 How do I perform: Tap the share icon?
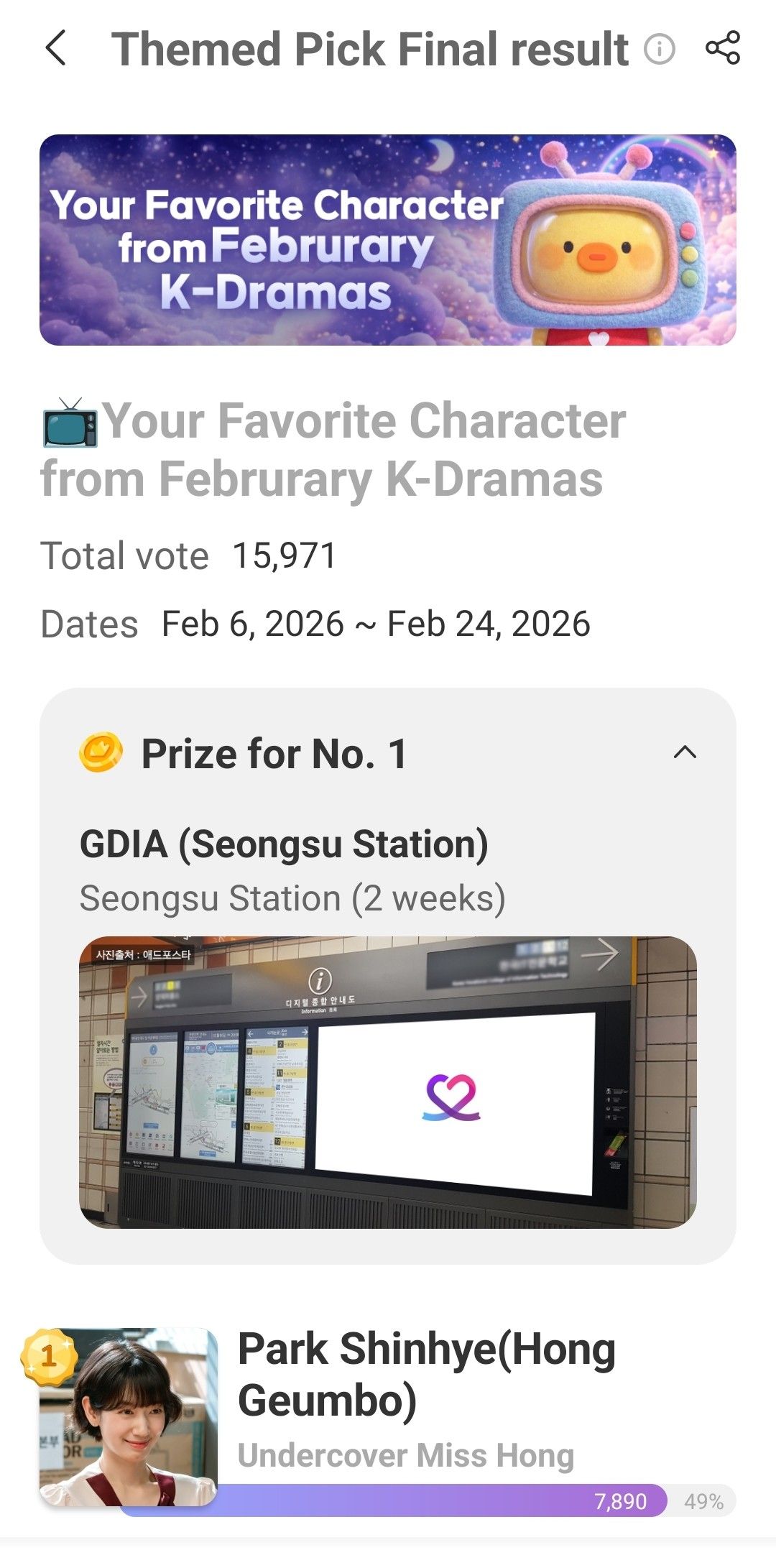[722, 48]
